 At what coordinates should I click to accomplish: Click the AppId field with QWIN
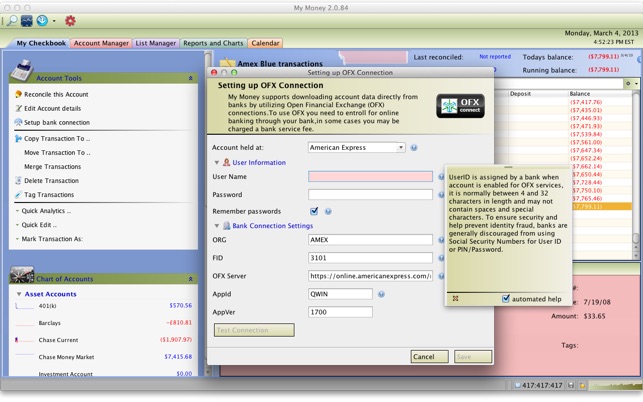point(340,294)
